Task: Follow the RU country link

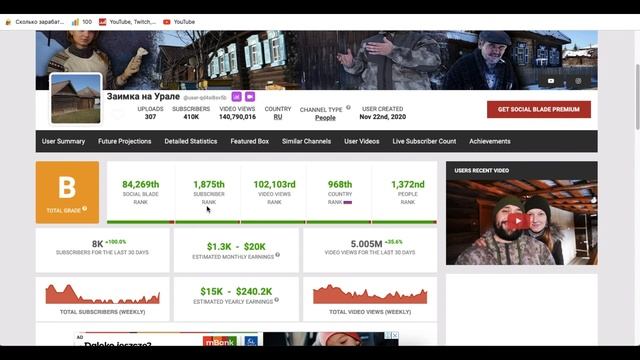Action: [278, 117]
